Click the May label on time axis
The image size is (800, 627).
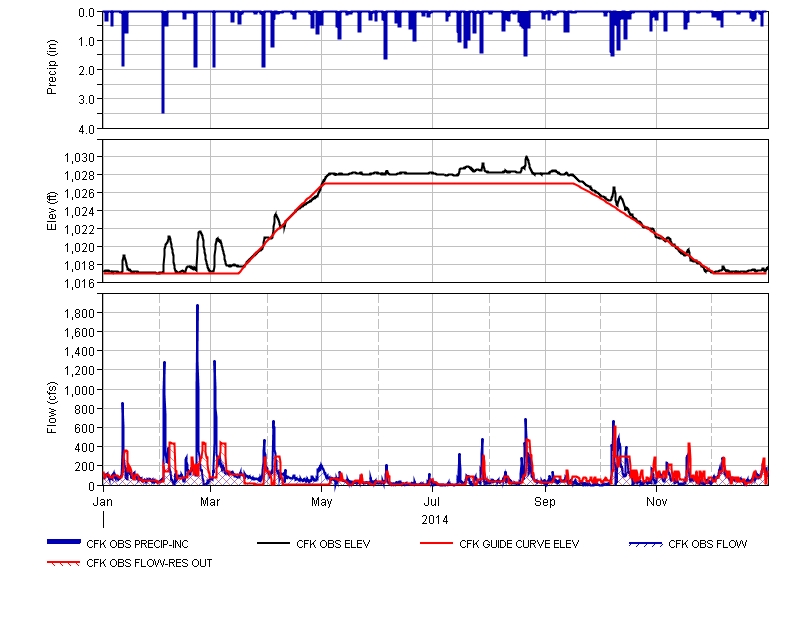[321, 501]
